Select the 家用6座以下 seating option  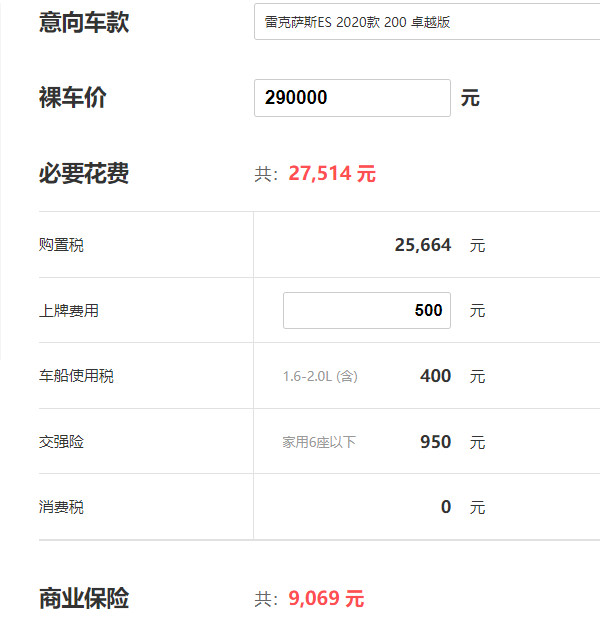click(x=319, y=442)
